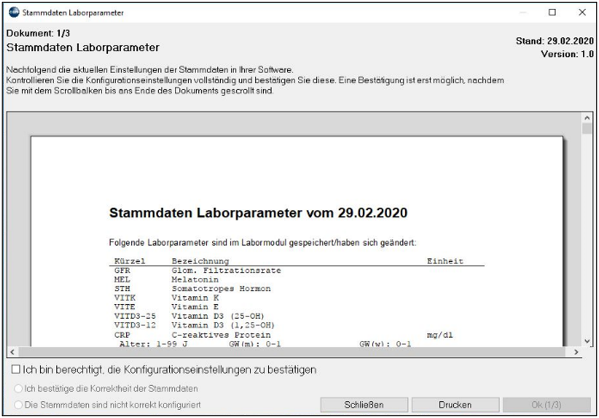The height and width of the screenshot is (418, 599).
Task: Click the 'Bezeichnung' column header
Action: 200,261
